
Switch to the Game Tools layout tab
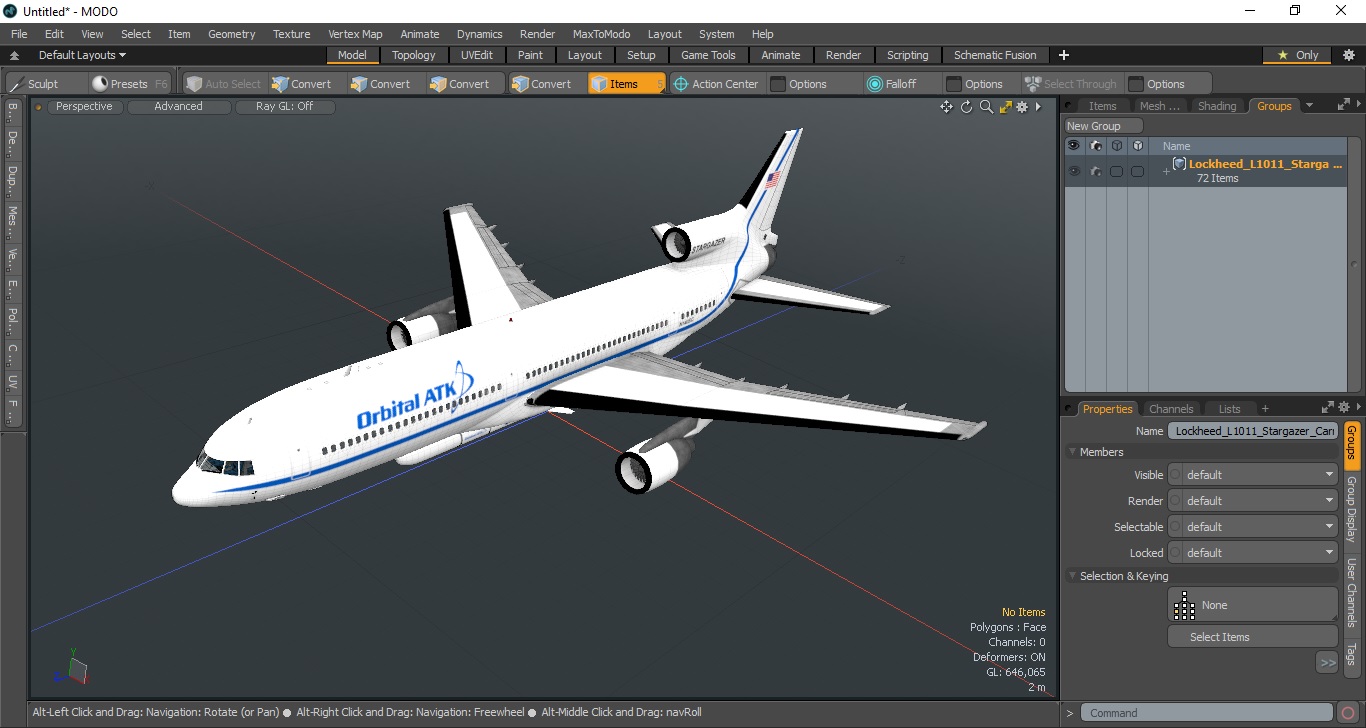click(708, 55)
